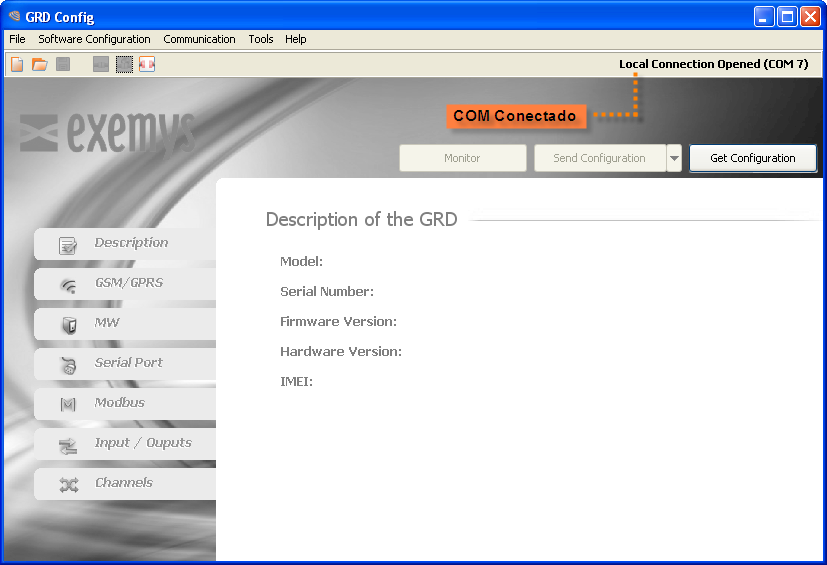Click the Monitor button
Screen dimensions: 827x565
(x=462, y=158)
